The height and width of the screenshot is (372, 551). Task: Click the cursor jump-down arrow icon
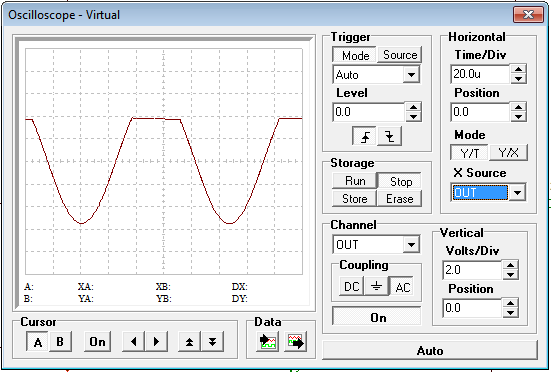pyautogui.click(x=212, y=341)
